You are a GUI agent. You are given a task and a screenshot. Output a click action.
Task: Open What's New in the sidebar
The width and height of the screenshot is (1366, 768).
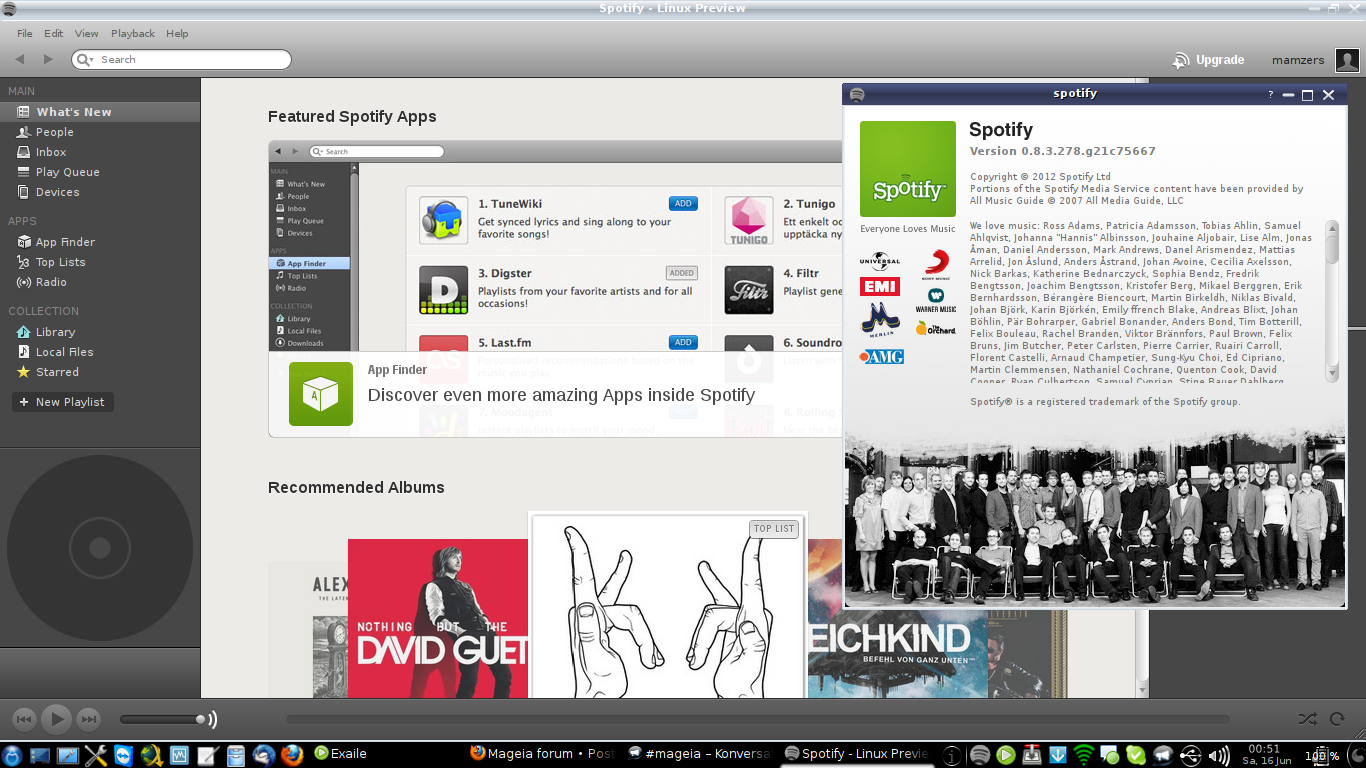click(100, 112)
